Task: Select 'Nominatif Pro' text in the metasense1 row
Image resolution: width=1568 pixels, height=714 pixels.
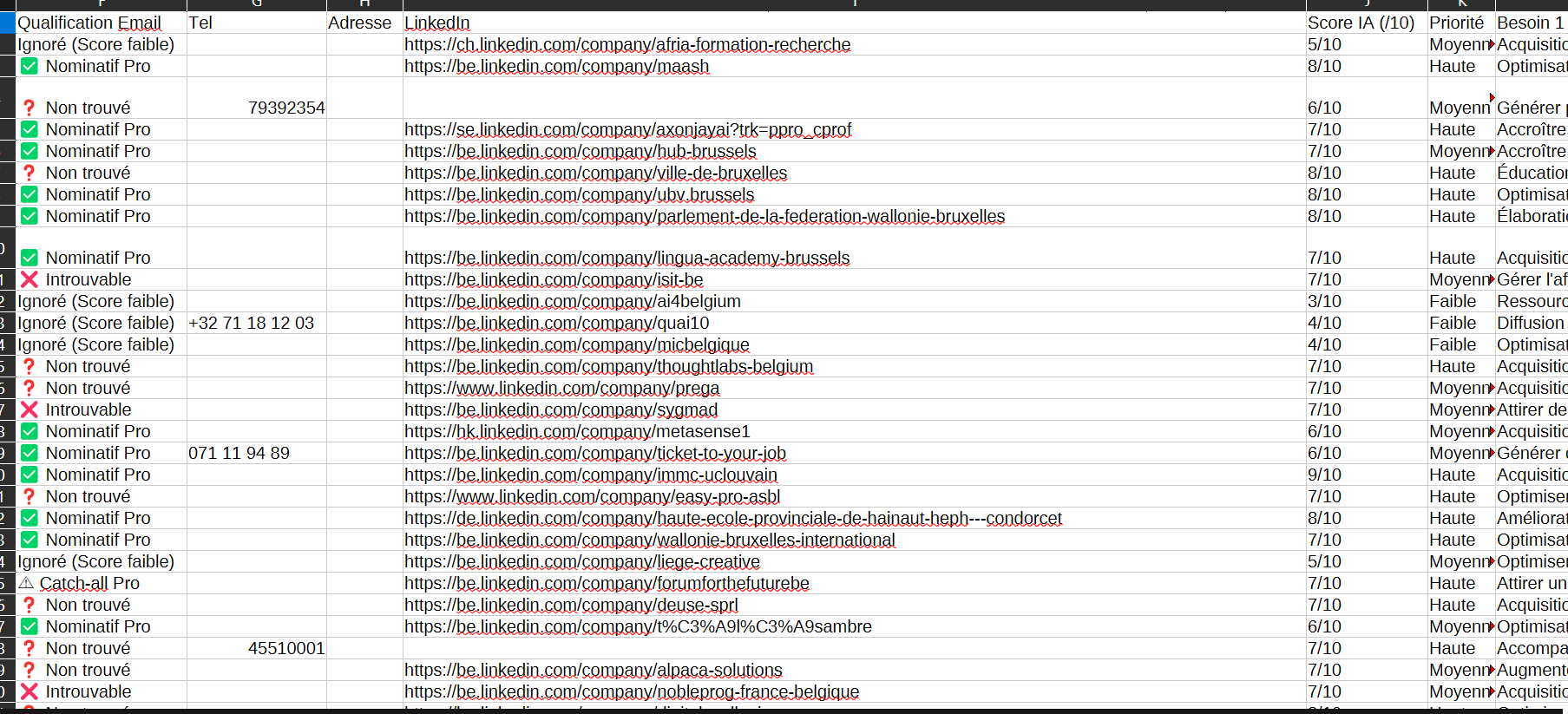Action: pyautogui.click(x=98, y=431)
